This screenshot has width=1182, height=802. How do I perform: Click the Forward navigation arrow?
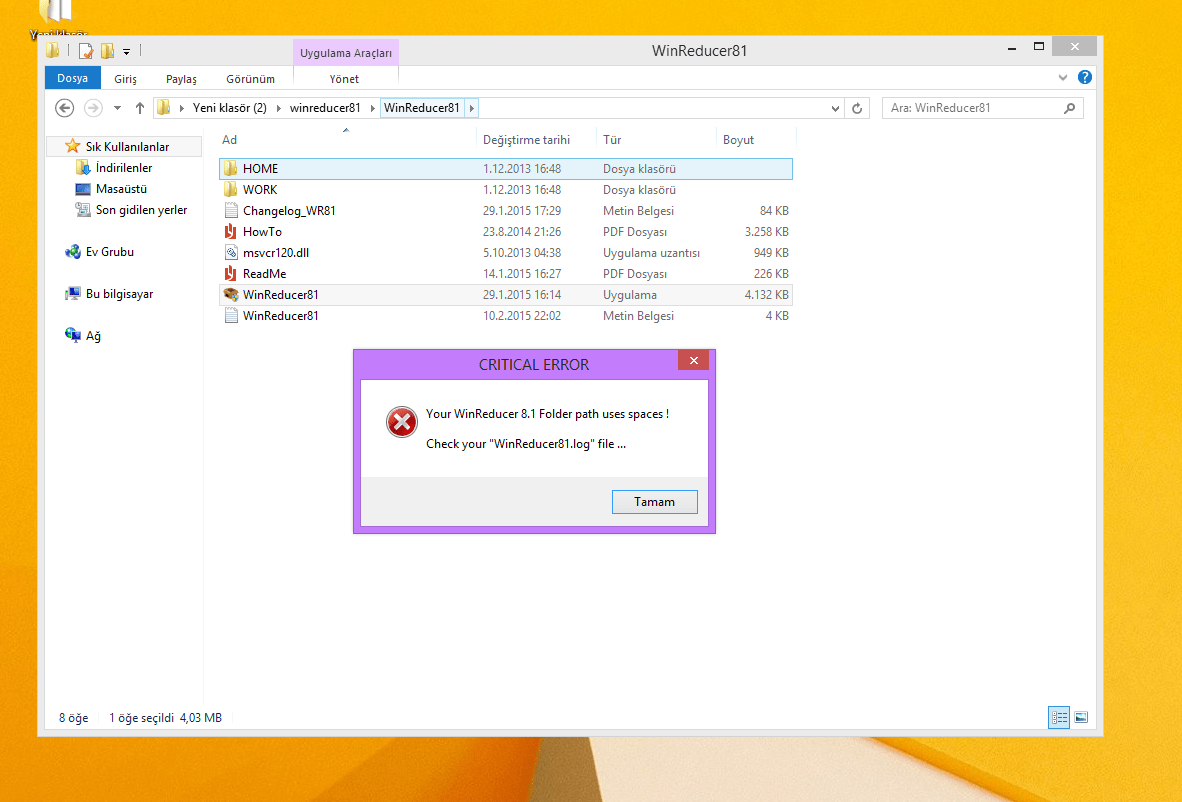pyautogui.click(x=93, y=109)
